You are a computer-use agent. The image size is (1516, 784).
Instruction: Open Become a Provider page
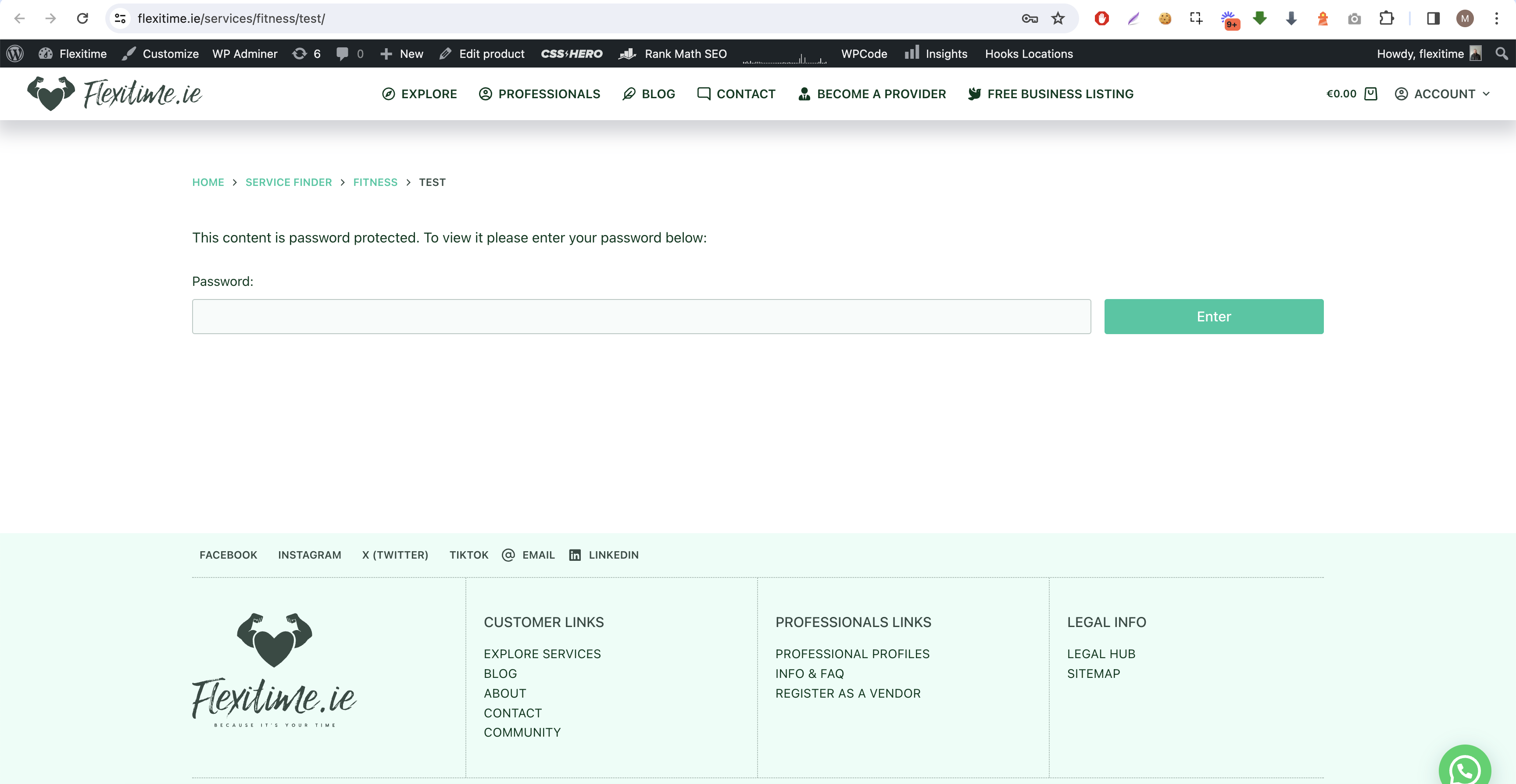click(872, 93)
